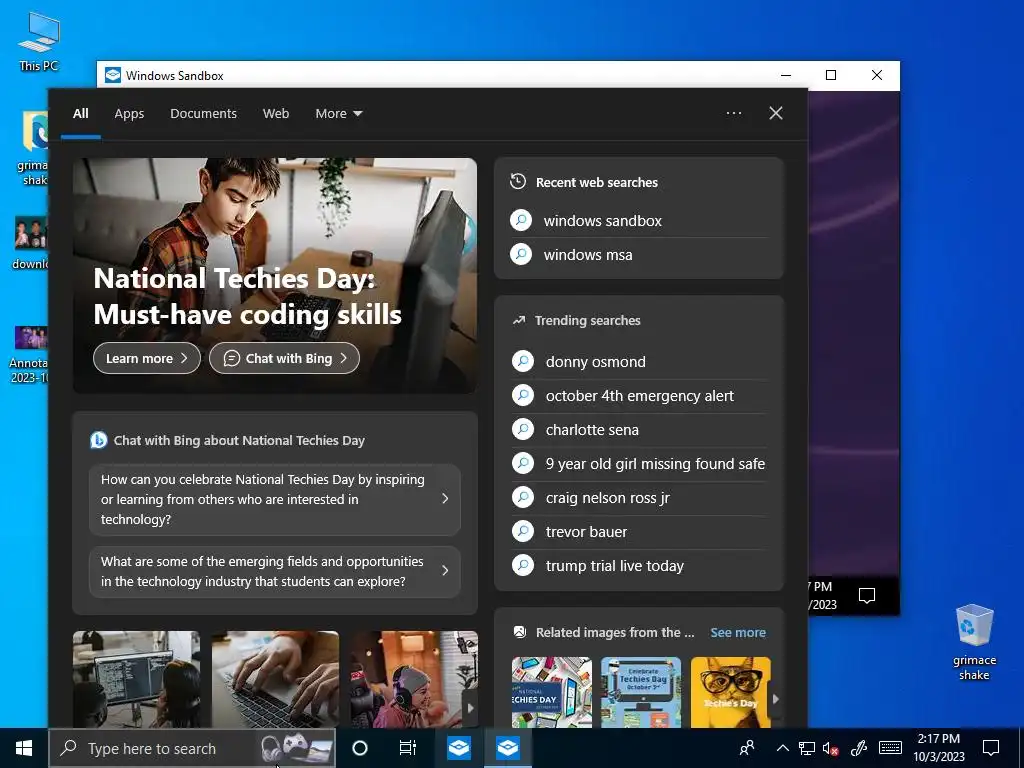This screenshot has width=1024, height=768.
Task: Click search box headphones and gamepad graphic
Action: tap(297, 748)
